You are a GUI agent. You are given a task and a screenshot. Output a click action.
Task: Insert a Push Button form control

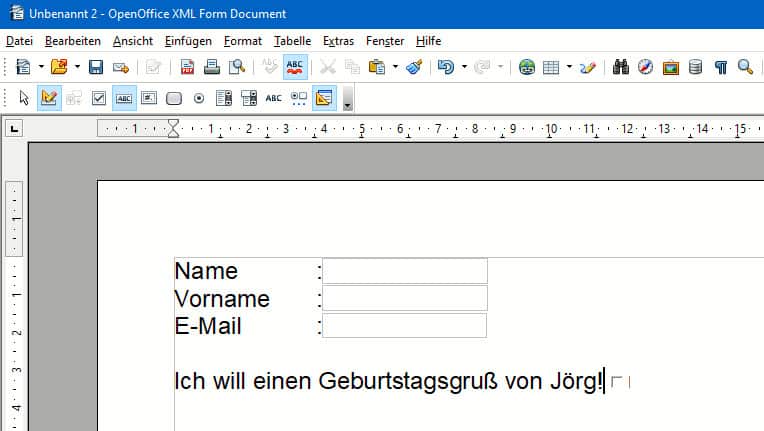173,98
